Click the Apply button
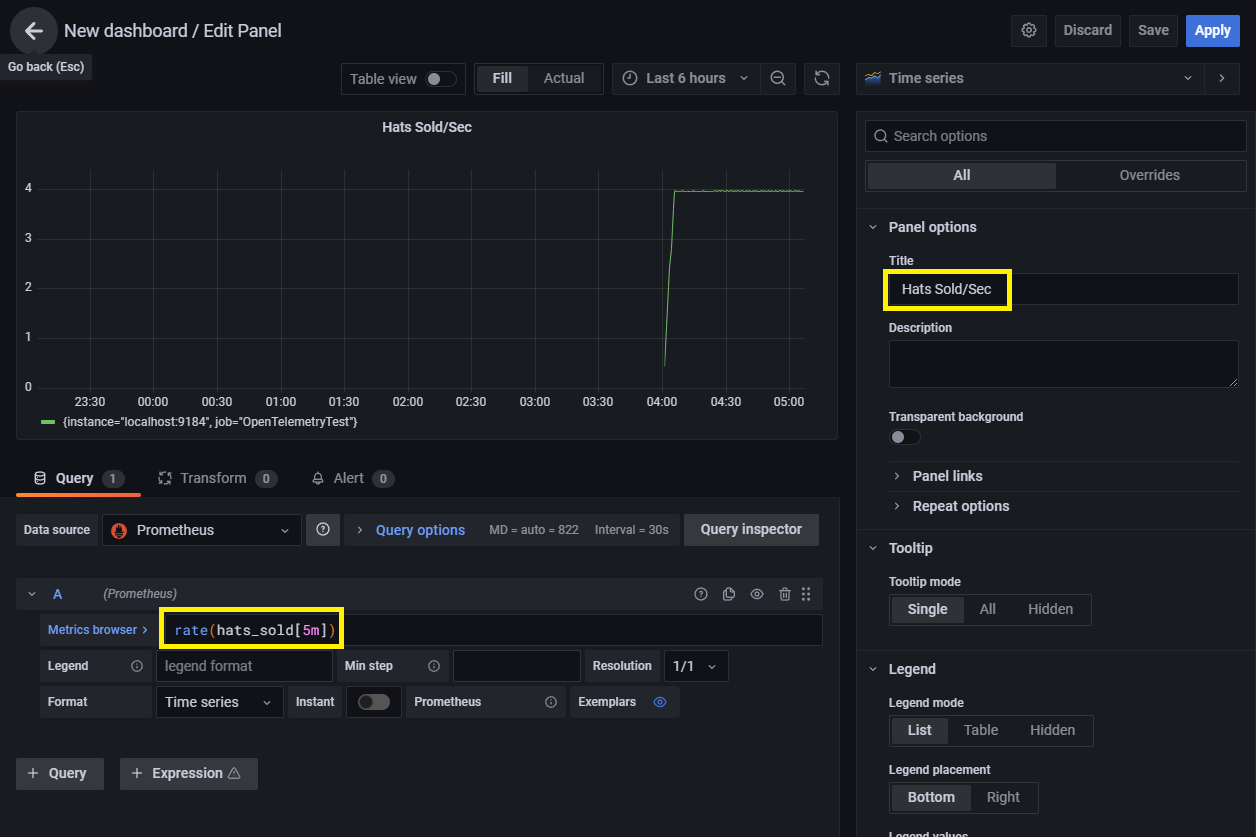This screenshot has width=1256, height=837. (1212, 30)
